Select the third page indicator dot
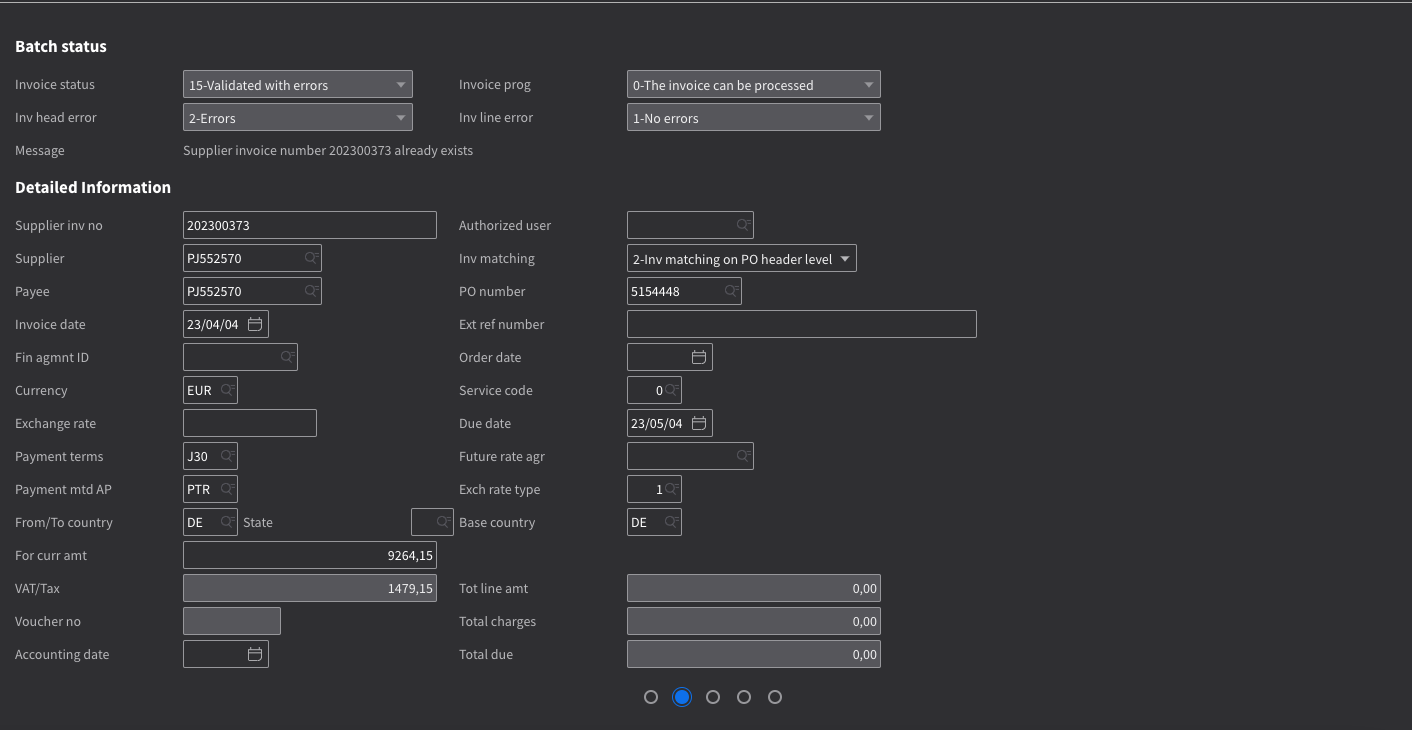Screen dimensions: 1412x730 pos(713,697)
